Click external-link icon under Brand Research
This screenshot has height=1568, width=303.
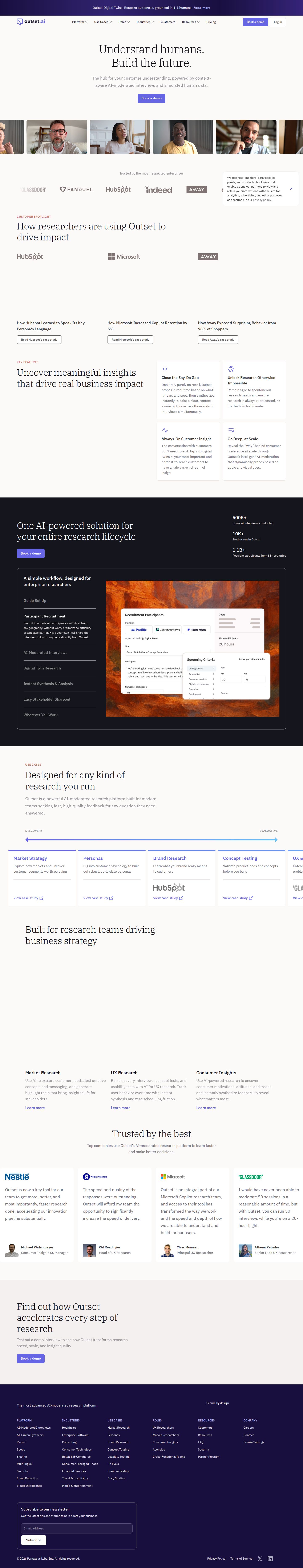181,898
